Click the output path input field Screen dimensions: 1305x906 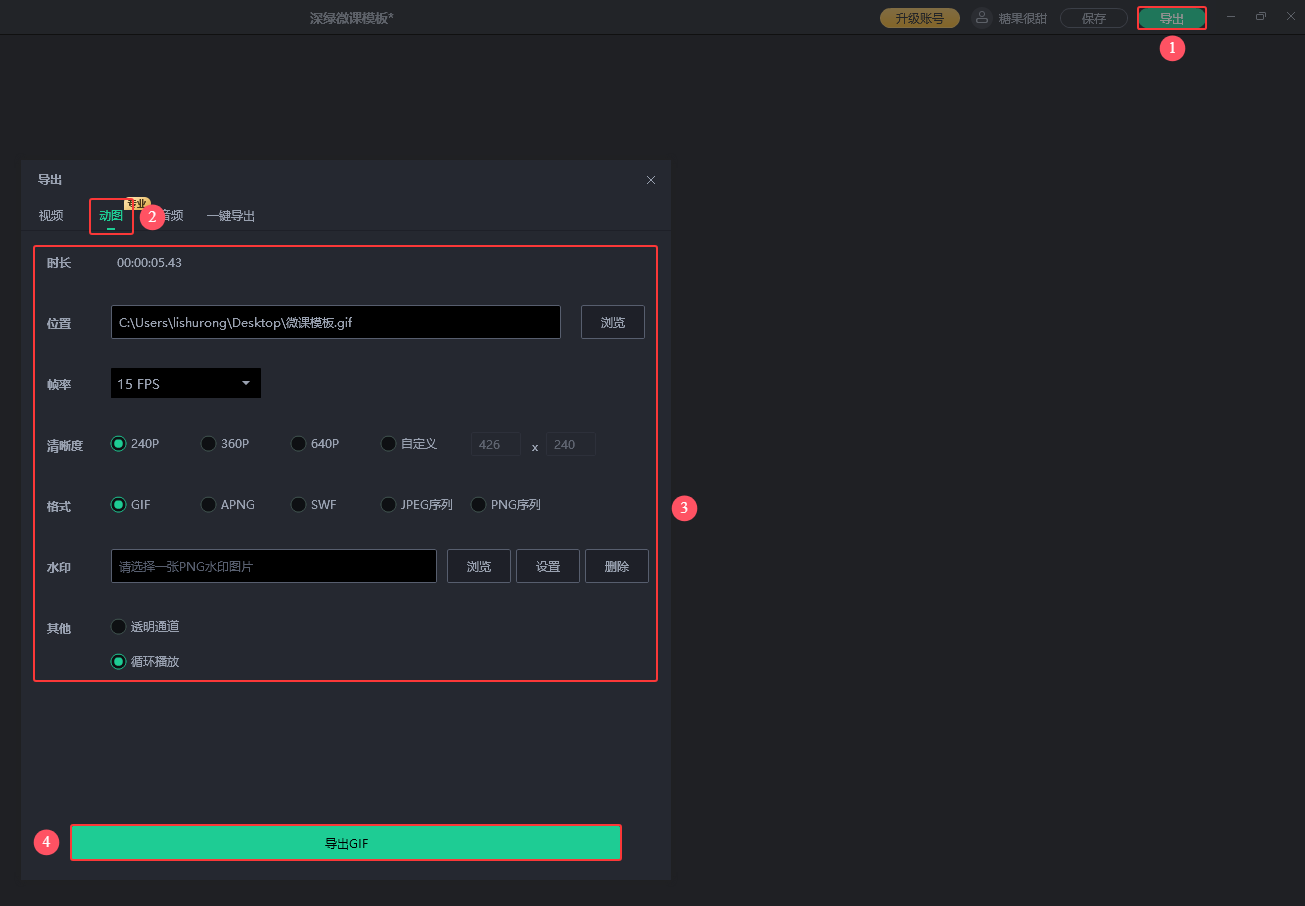tap(335, 322)
